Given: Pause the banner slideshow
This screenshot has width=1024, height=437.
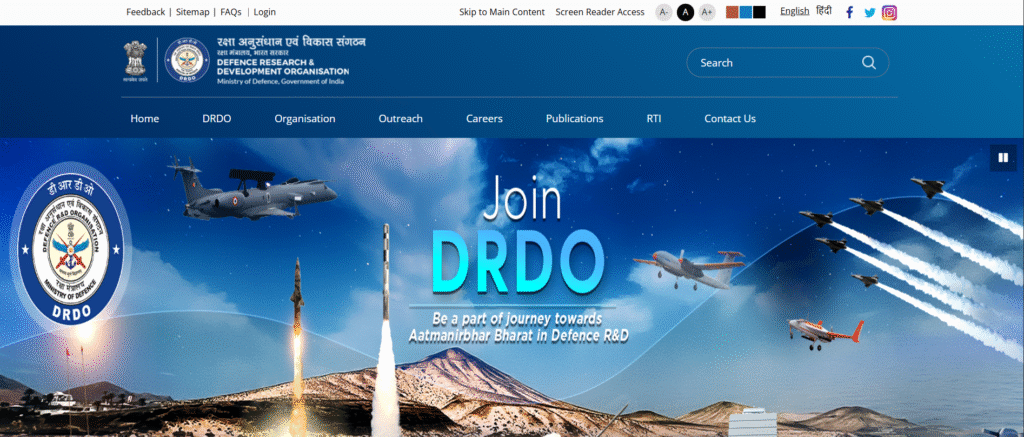Looking at the screenshot, I should click(1003, 157).
